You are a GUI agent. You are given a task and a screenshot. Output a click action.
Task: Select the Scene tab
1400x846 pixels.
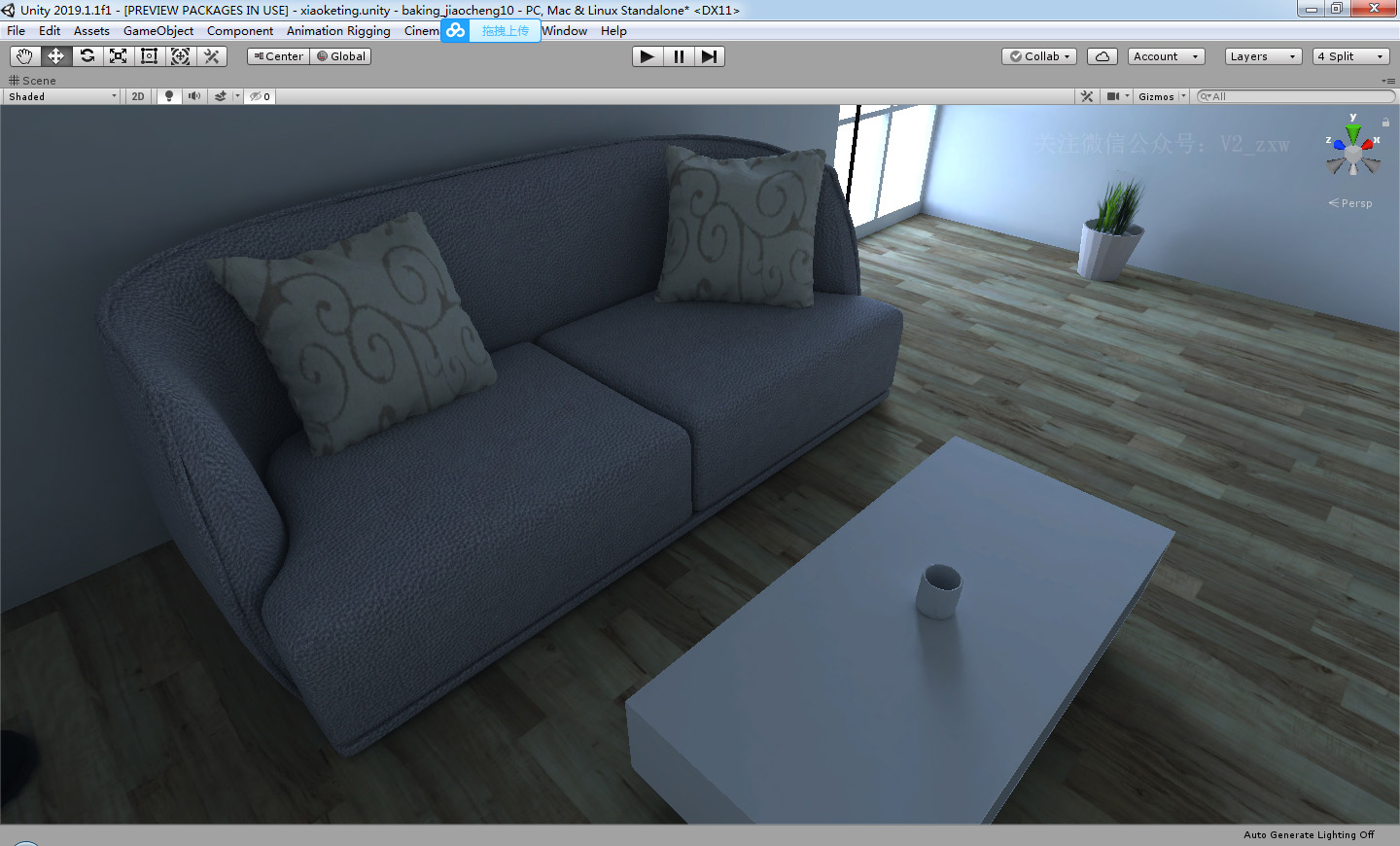coord(32,81)
